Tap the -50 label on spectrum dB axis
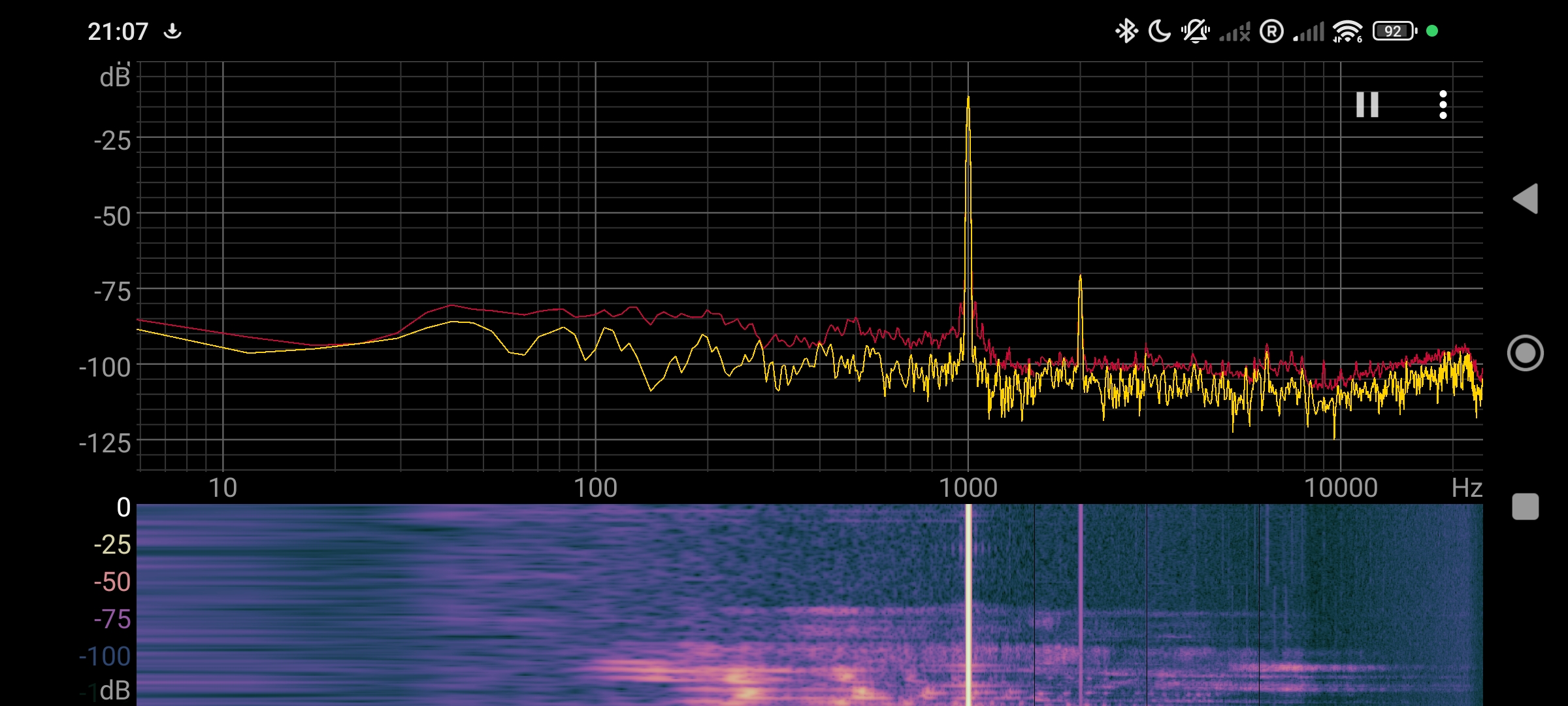Screen dimensions: 1568x706 tap(112, 216)
